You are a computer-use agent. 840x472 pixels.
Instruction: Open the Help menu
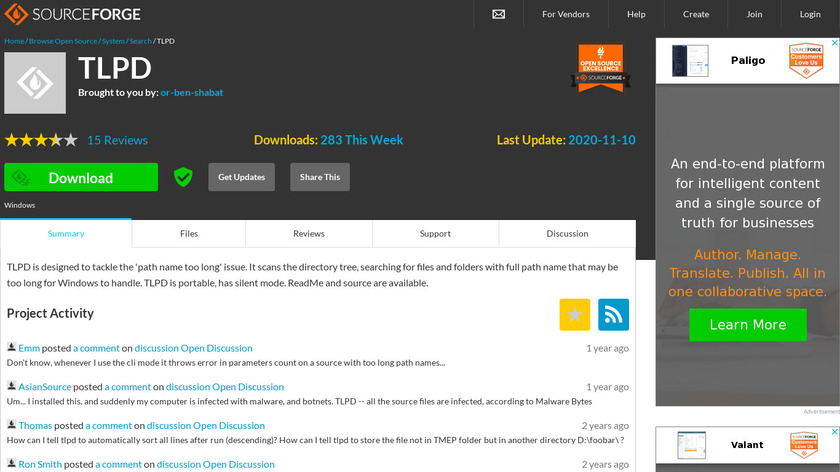click(636, 14)
